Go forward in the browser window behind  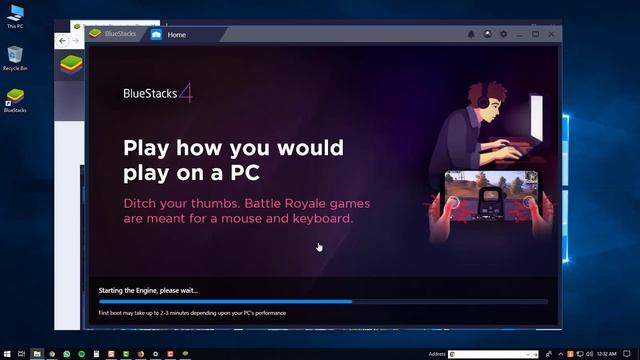(x=76, y=41)
